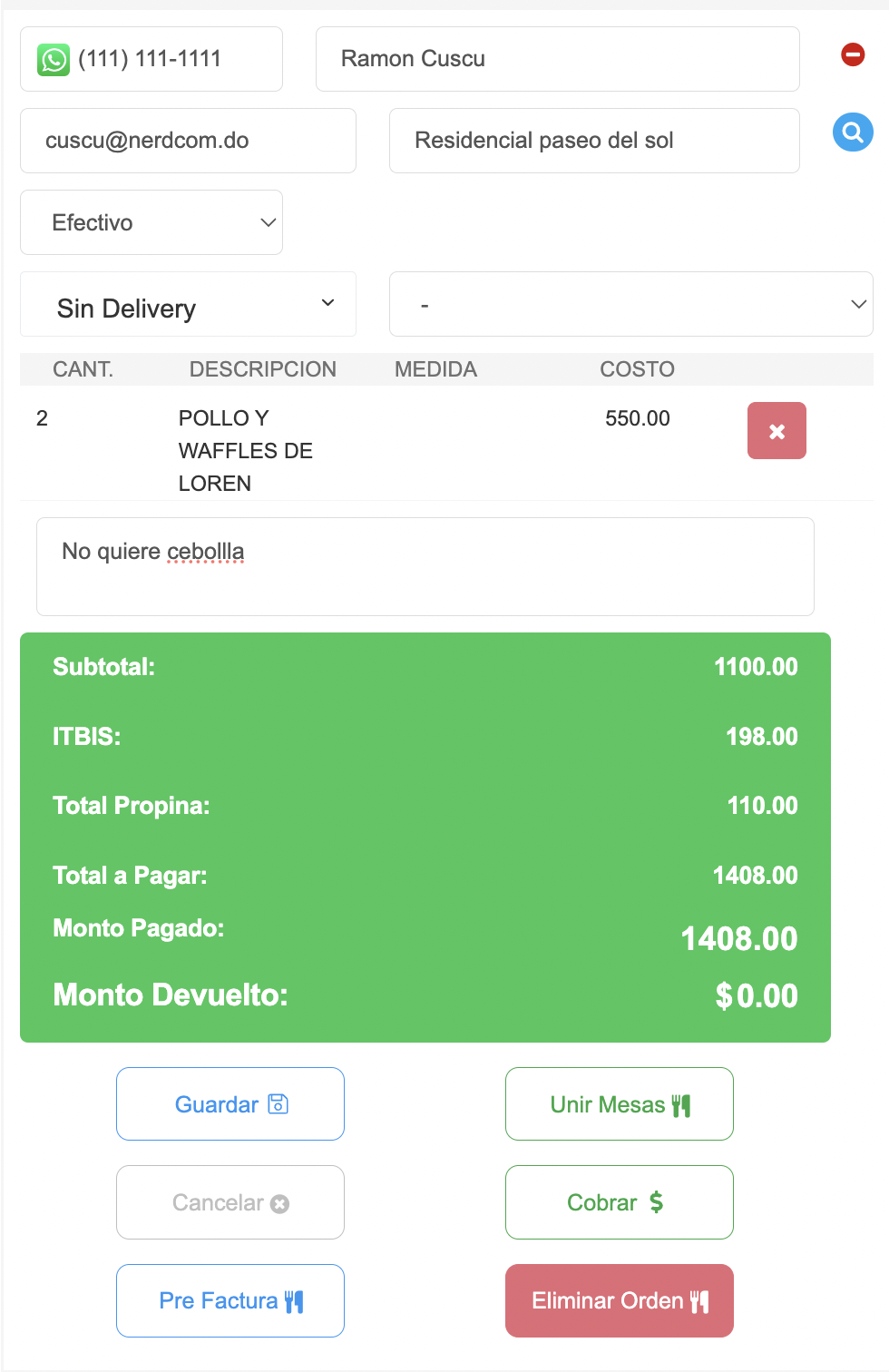Click the cuscu@nerdcom.do email field

pos(188,141)
